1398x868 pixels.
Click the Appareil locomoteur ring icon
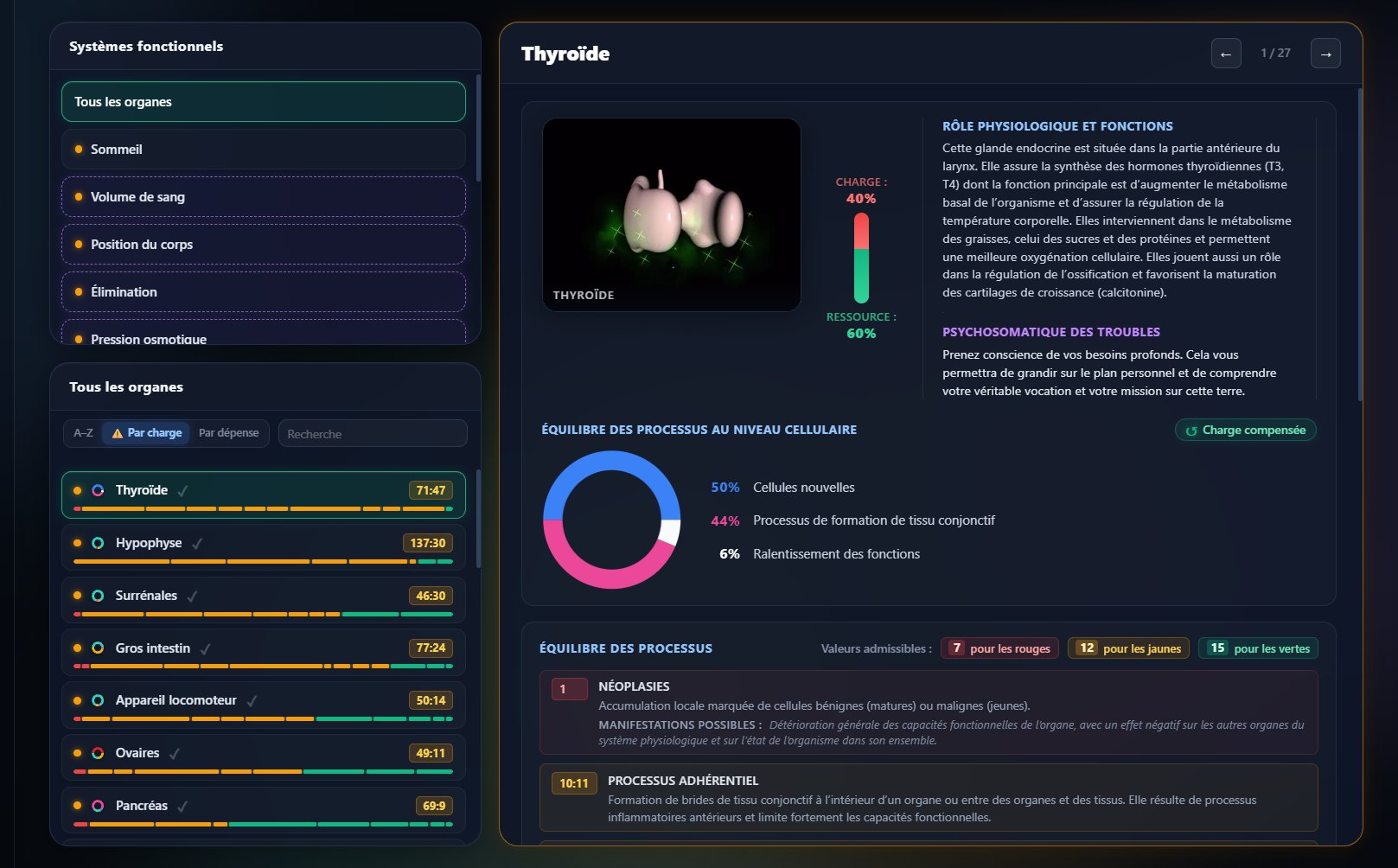98,700
